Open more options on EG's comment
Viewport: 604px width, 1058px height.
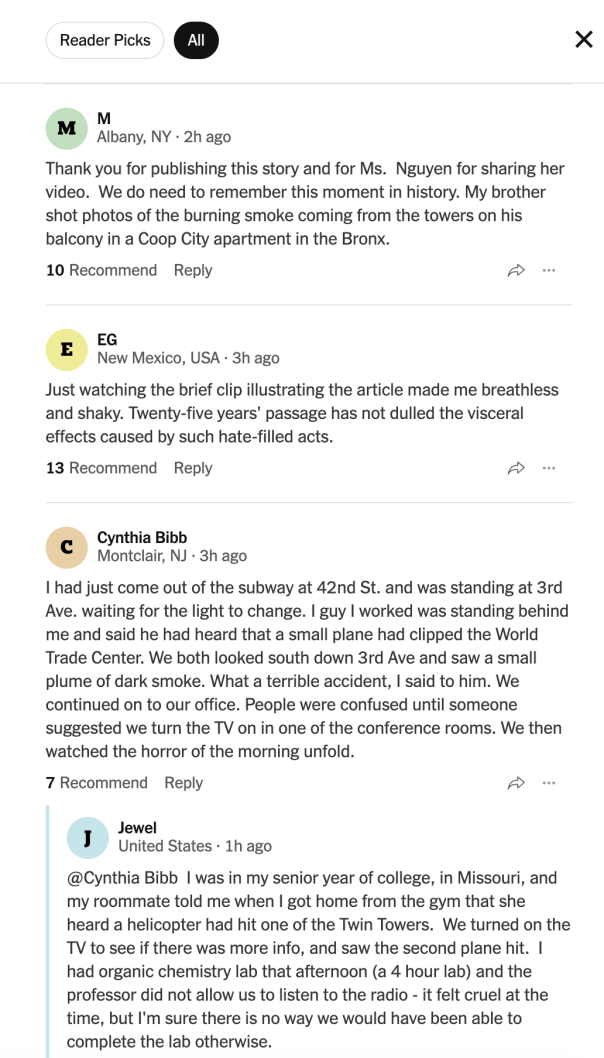(x=549, y=468)
